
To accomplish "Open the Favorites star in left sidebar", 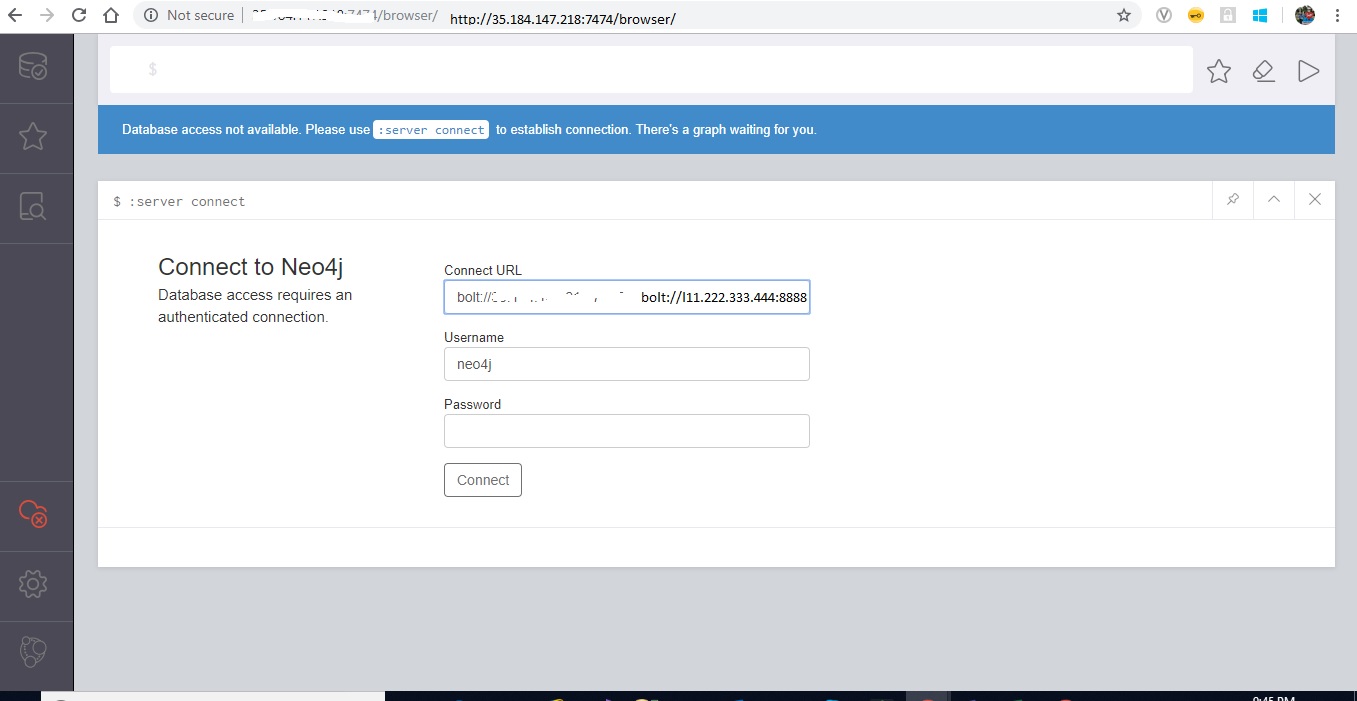I will click(33, 136).
